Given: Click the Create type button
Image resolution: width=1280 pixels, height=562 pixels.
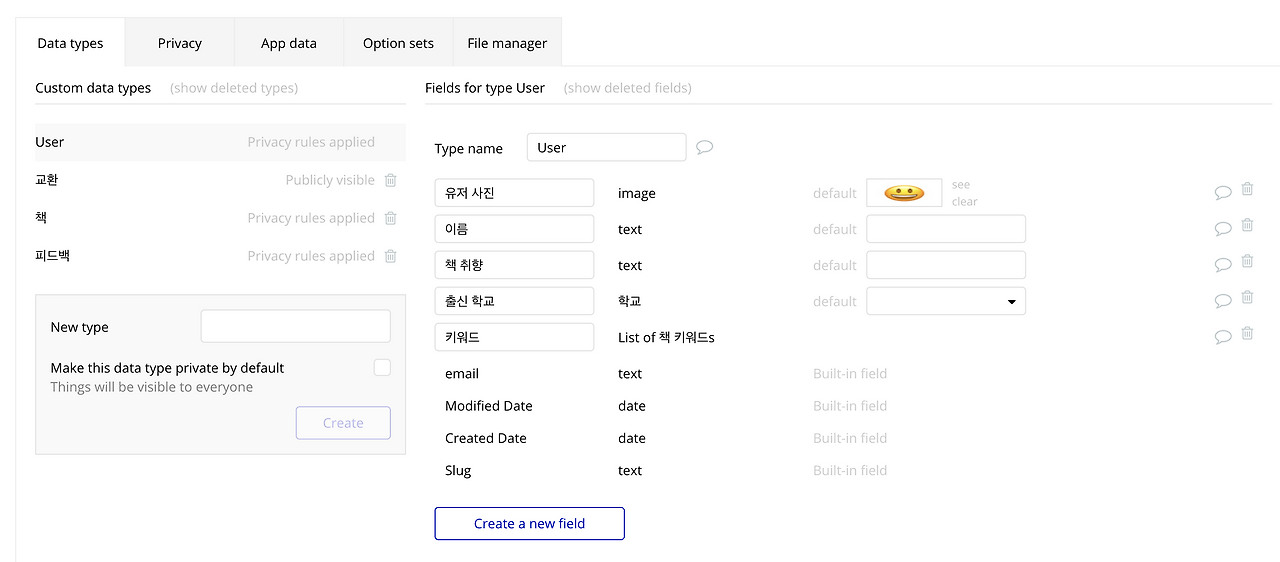Looking at the screenshot, I should (x=343, y=423).
